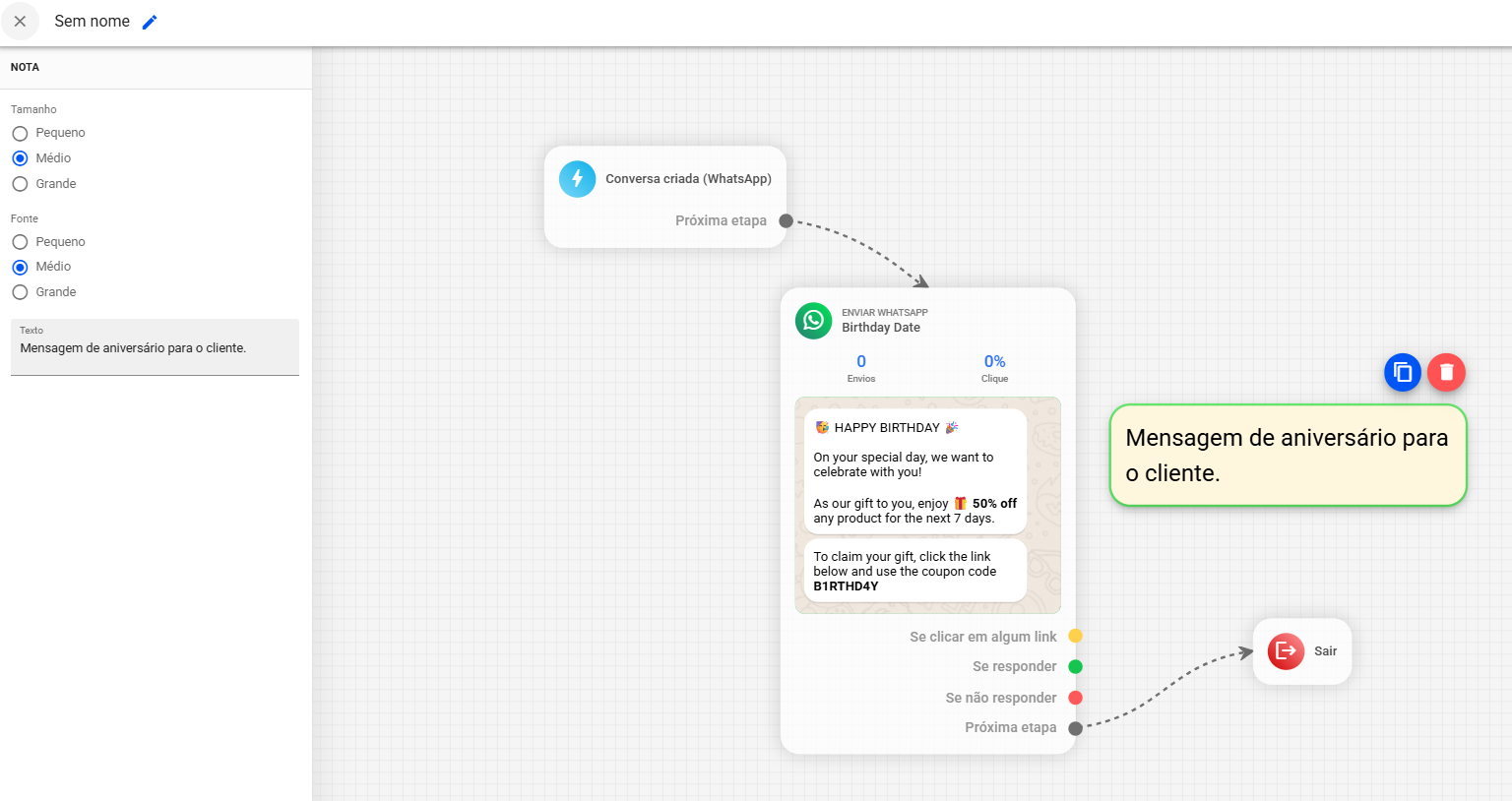Select Pequeno under Tamanho
1512x801 pixels.
point(20,133)
